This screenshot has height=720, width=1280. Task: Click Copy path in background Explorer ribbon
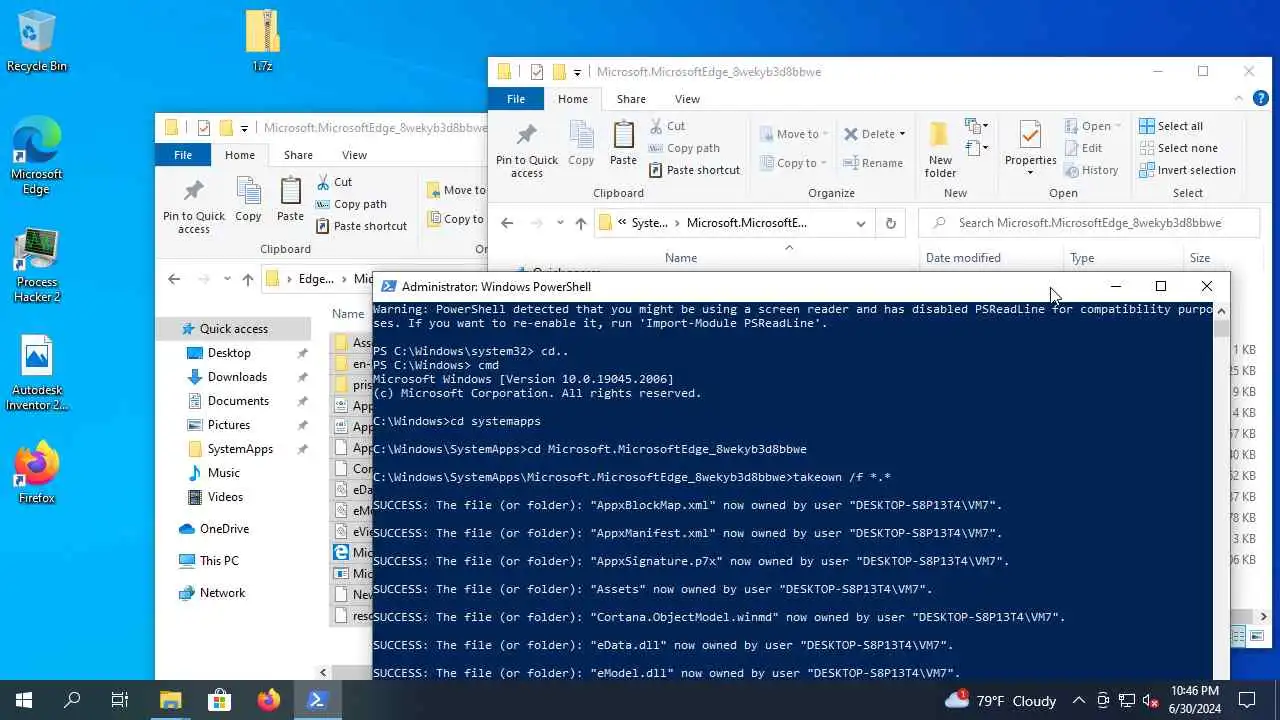point(351,204)
